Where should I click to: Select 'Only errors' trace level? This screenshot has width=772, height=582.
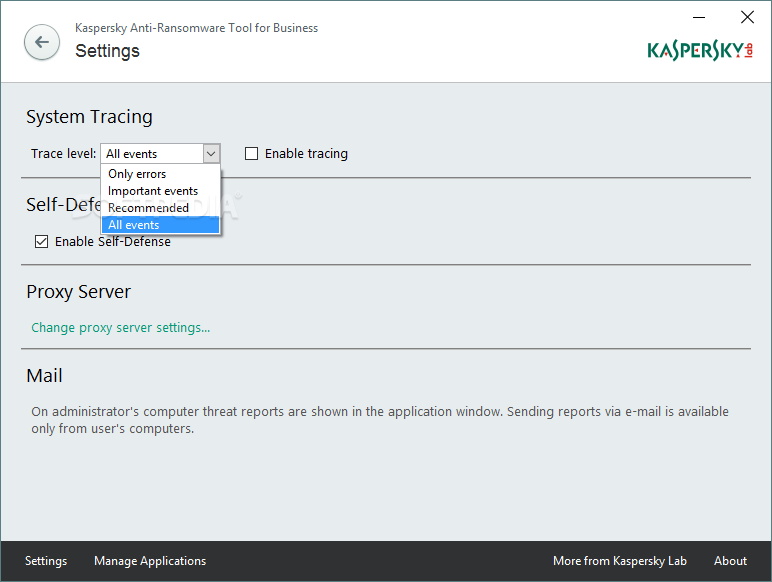pos(161,174)
